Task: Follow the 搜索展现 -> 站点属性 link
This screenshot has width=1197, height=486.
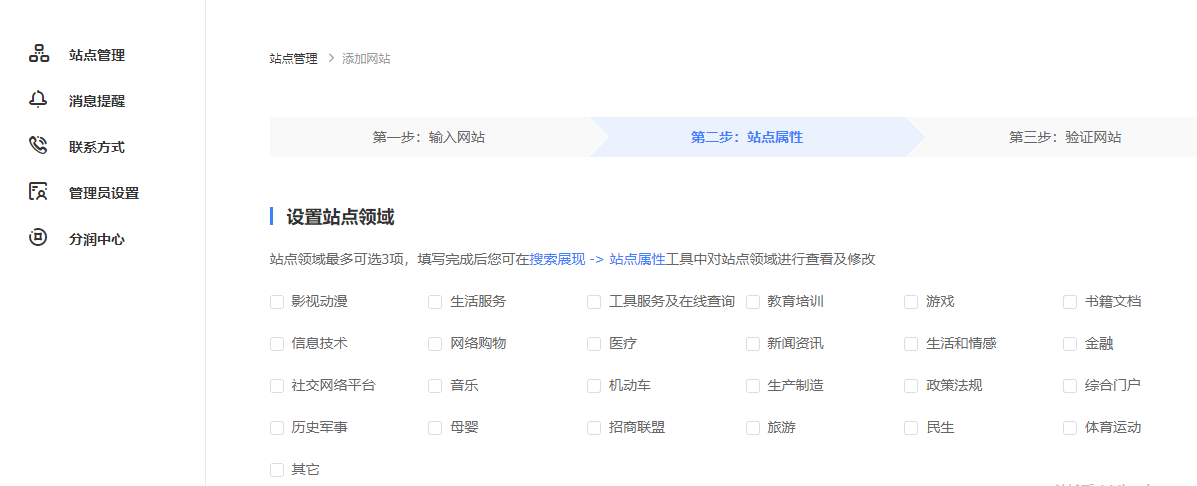Action: (598, 259)
